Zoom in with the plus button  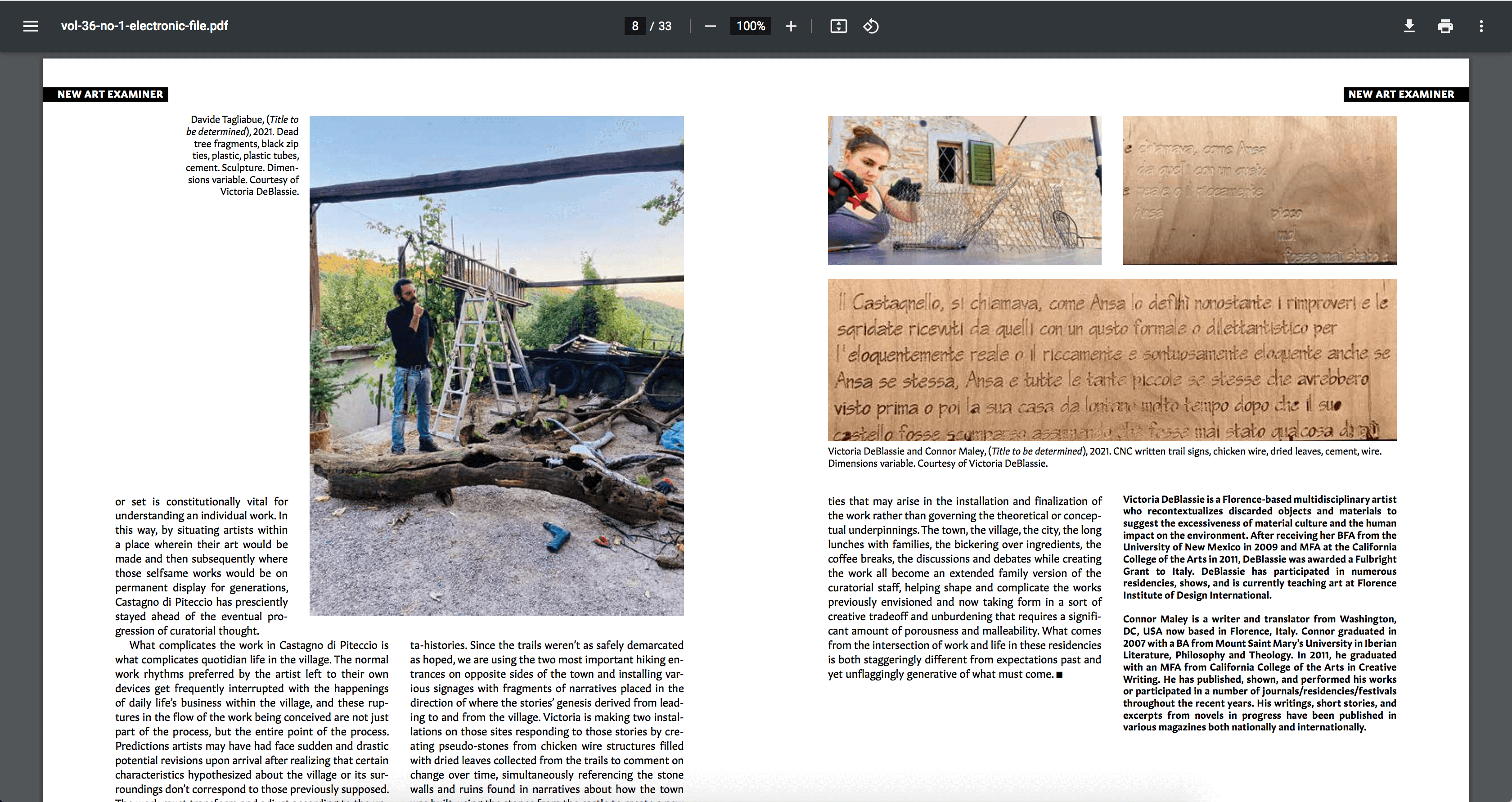(x=791, y=26)
